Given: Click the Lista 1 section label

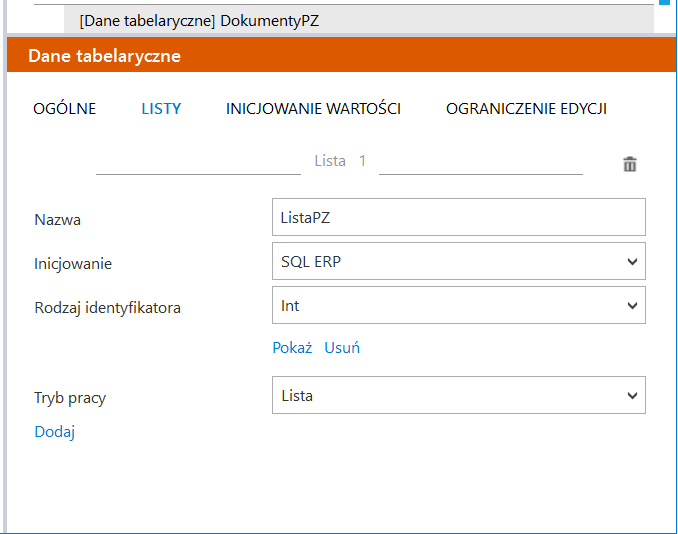Looking at the screenshot, I should [x=340, y=161].
